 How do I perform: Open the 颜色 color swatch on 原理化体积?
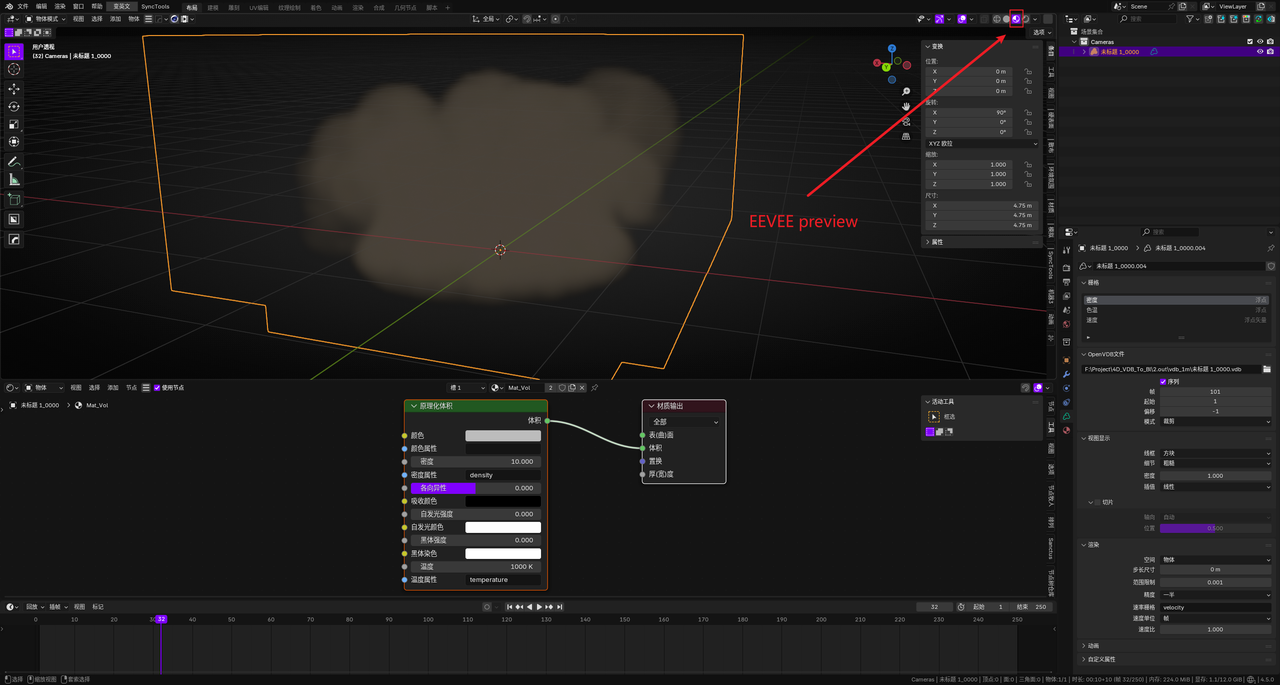point(503,436)
